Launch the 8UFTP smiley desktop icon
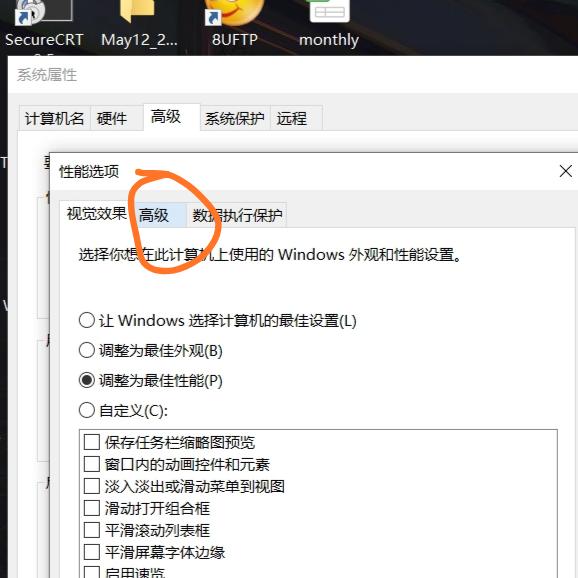Viewport: 578px width, 578px height. 234,12
